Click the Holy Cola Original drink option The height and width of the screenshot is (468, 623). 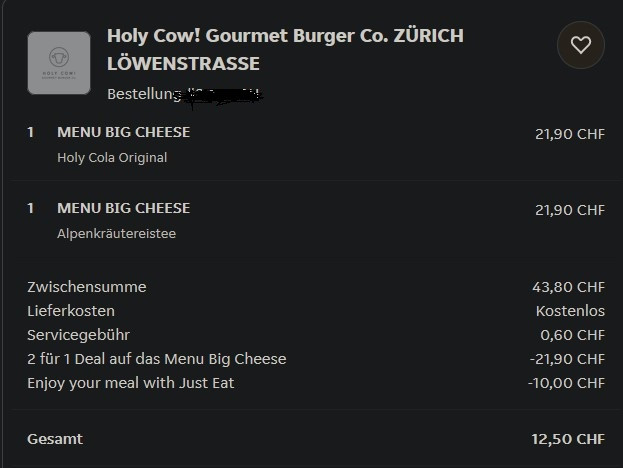(x=112, y=157)
